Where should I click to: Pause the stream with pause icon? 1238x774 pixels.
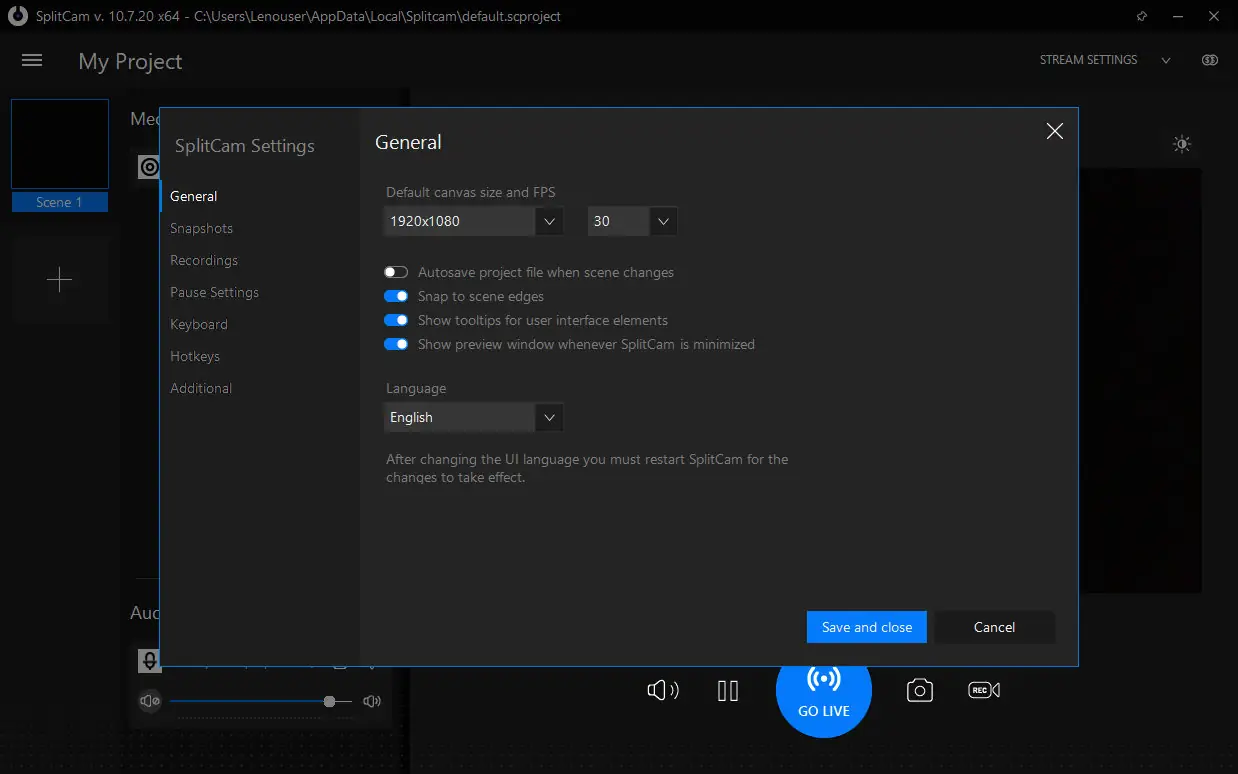coord(728,690)
